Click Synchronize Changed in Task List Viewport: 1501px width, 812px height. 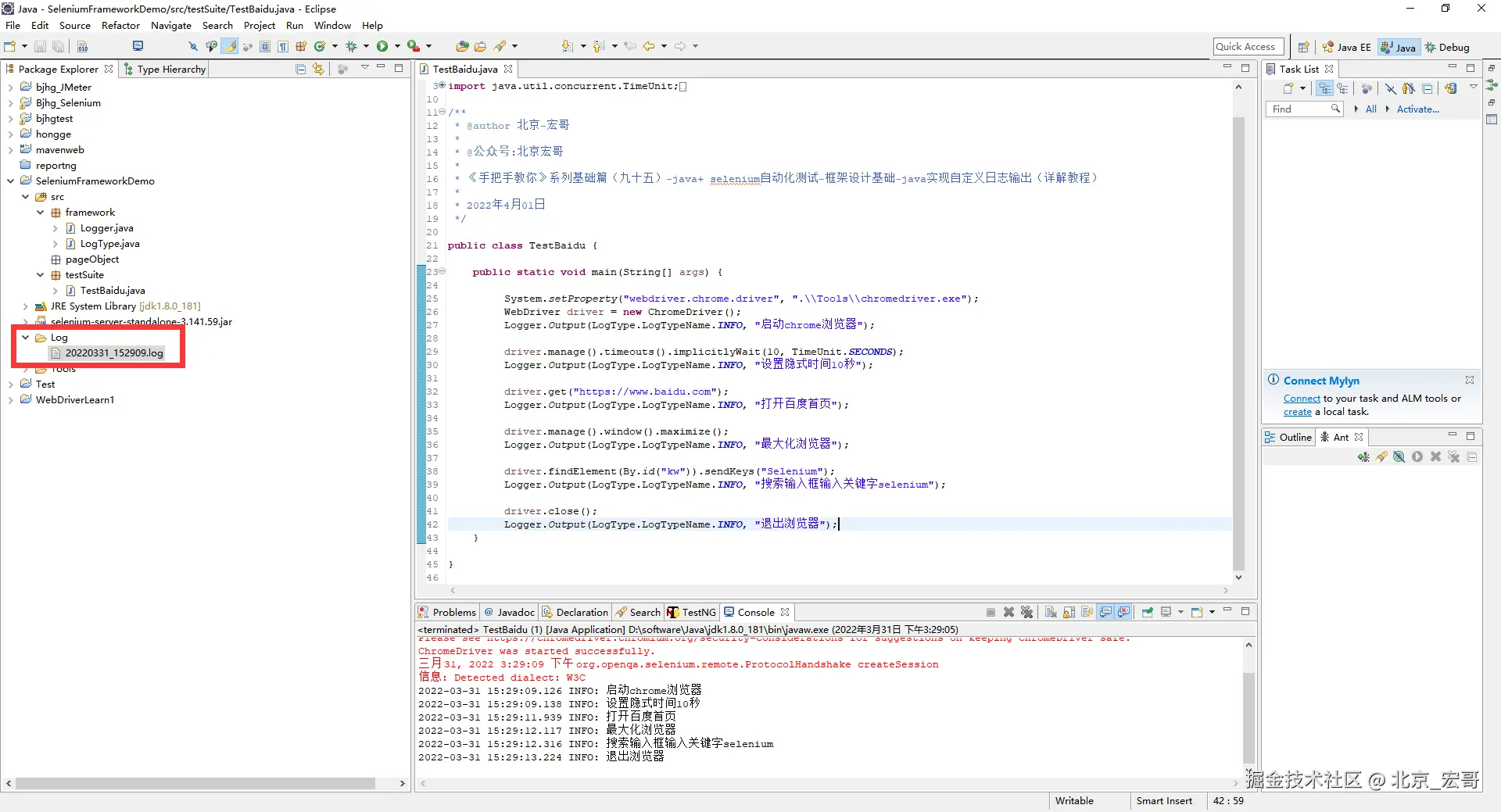coord(1451,88)
